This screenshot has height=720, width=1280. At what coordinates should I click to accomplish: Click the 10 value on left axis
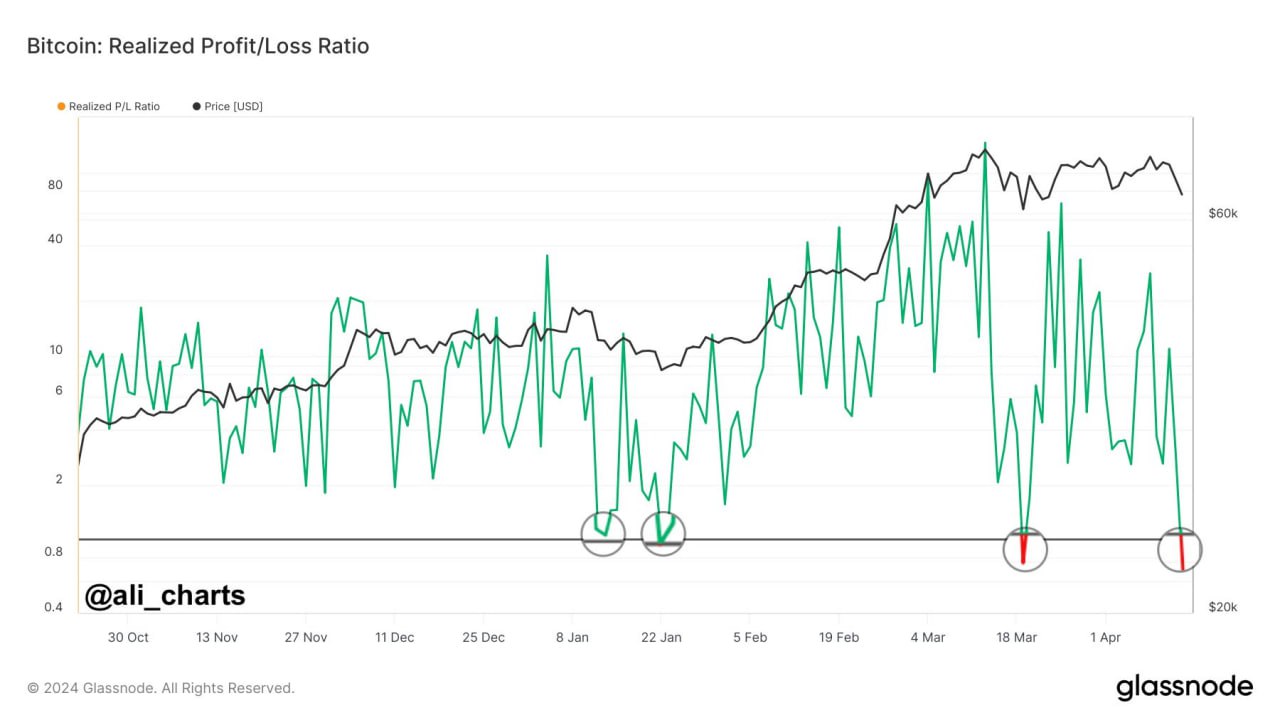(55, 350)
